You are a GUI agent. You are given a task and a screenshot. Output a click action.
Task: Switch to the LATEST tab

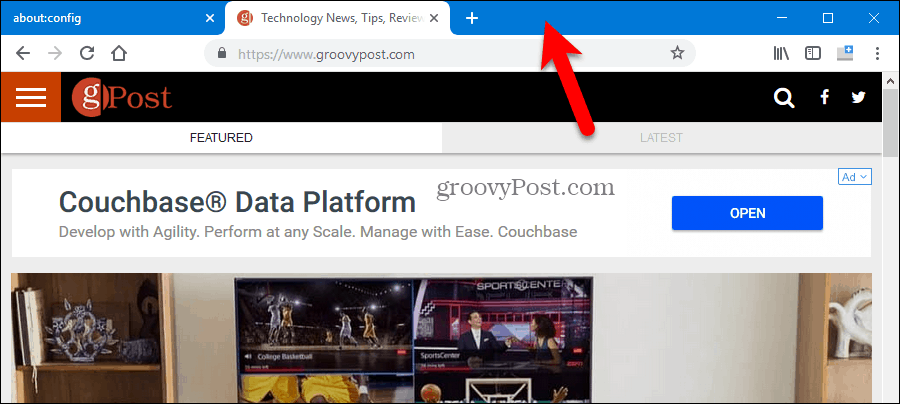click(x=661, y=138)
